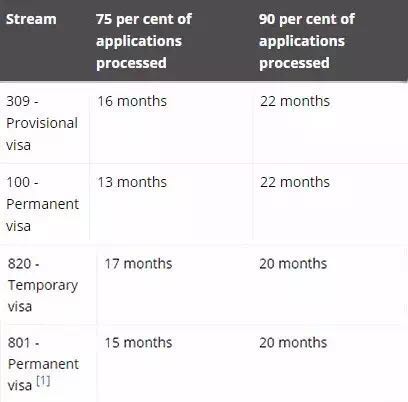
Task: Click the word Provisional in first row
Action: coord(42,123)
